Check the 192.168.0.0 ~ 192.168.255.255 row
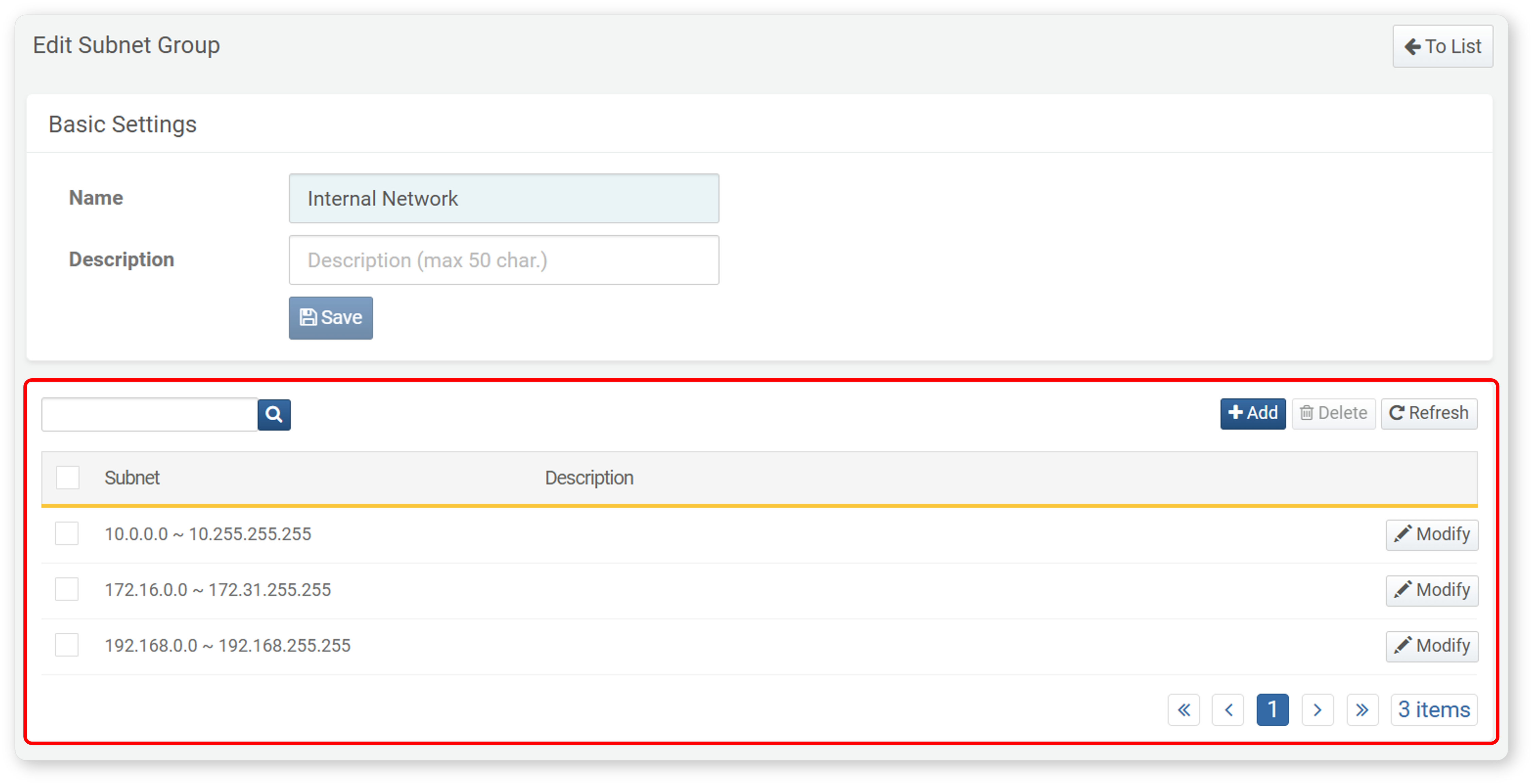Image resolution: width=1532 pixels, height=784 pixels. click(67, 646)
